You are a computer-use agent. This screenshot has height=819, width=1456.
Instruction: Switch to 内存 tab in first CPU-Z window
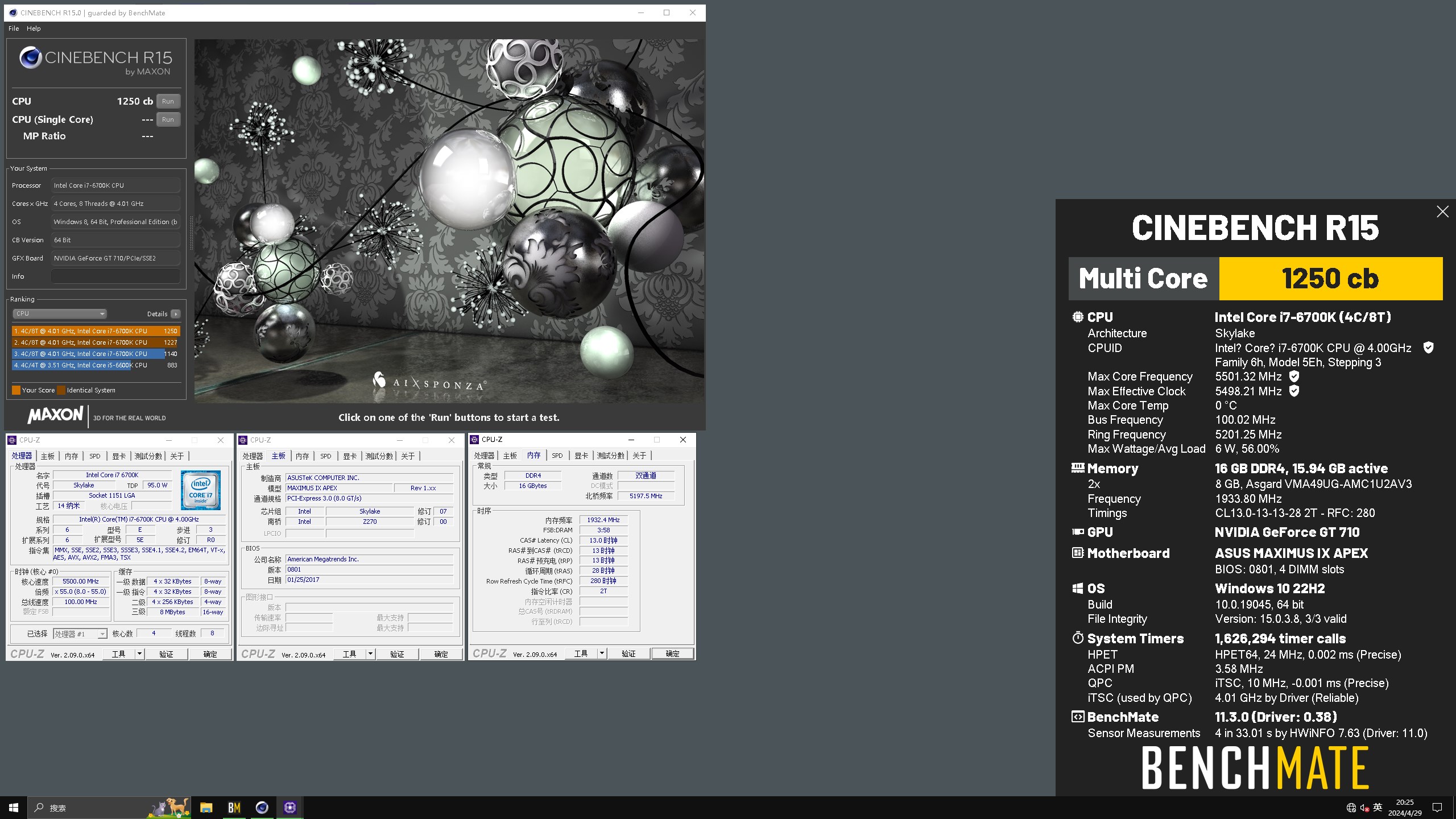[72, 456]
